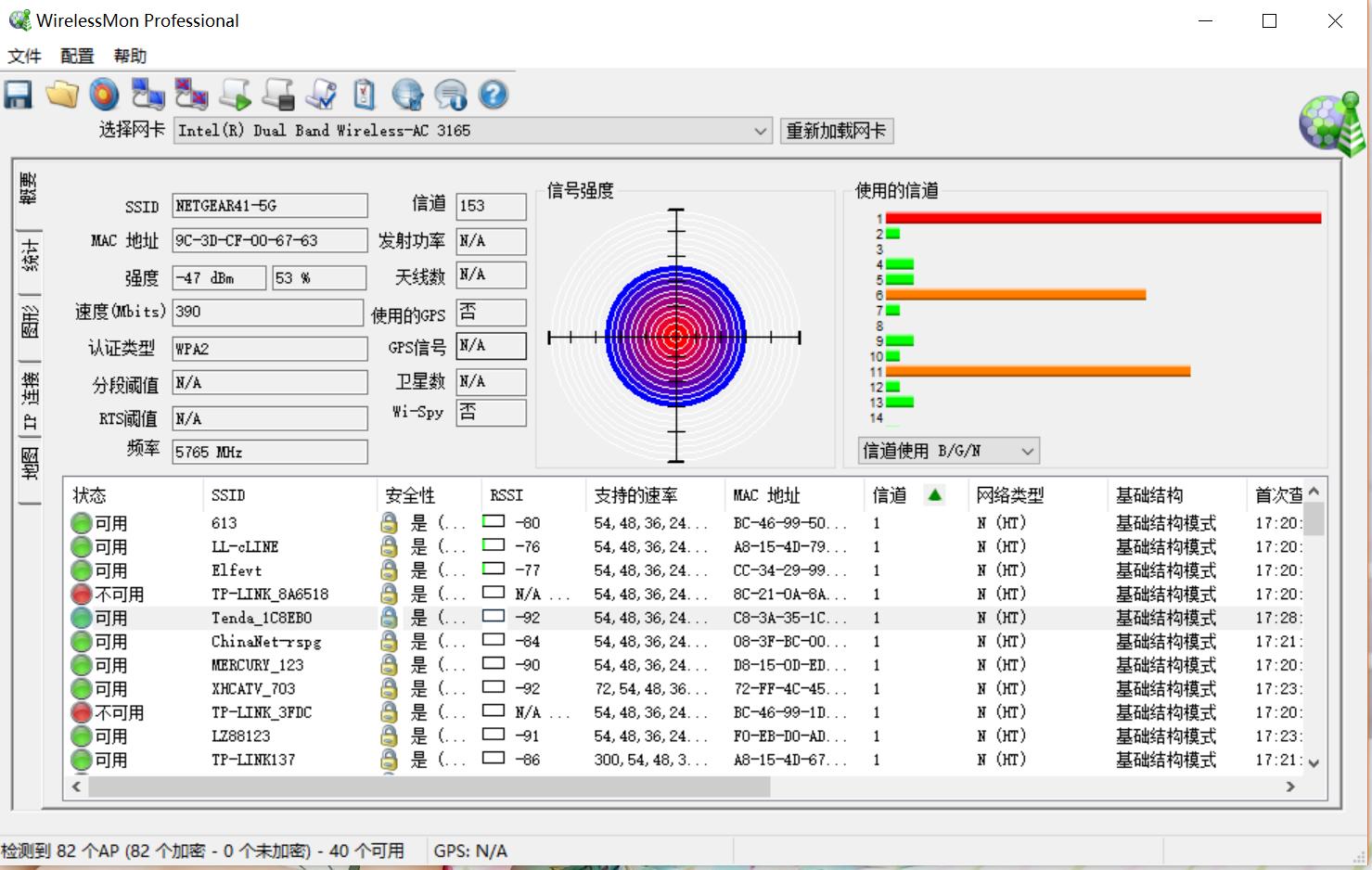Select the connect network adapter icon
This screenshot has height=870, width=1372.
[x=148, y=94]
